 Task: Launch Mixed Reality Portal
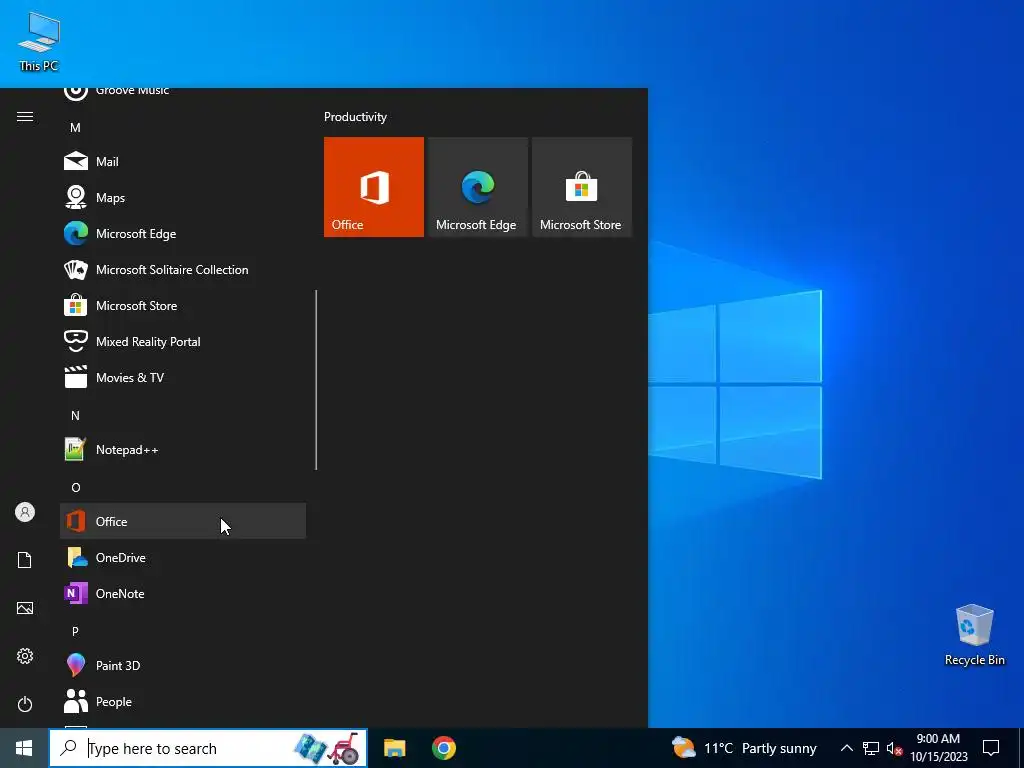pyautogui.click(x=183, y=341)
